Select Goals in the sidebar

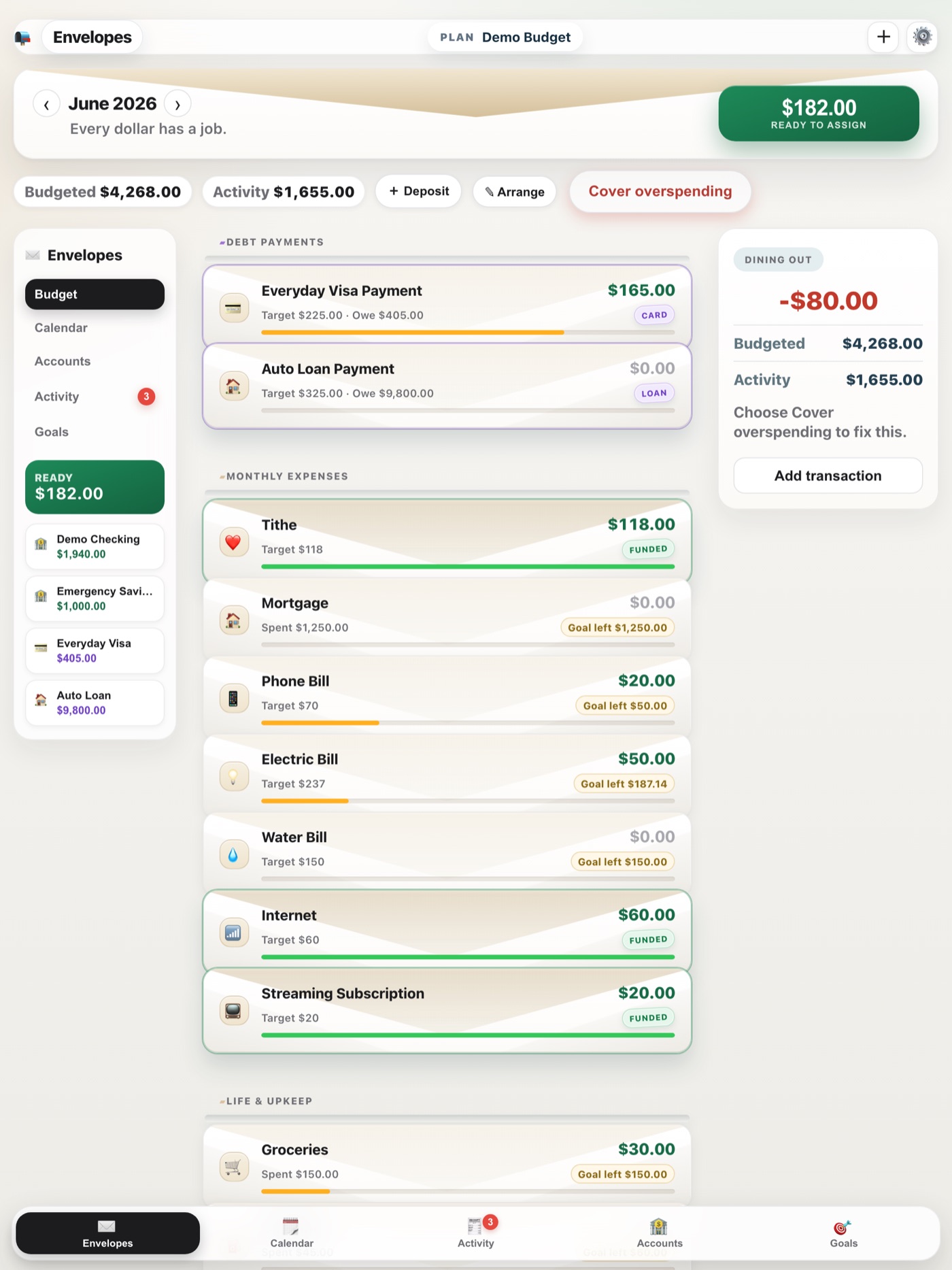tap(95, 432)
